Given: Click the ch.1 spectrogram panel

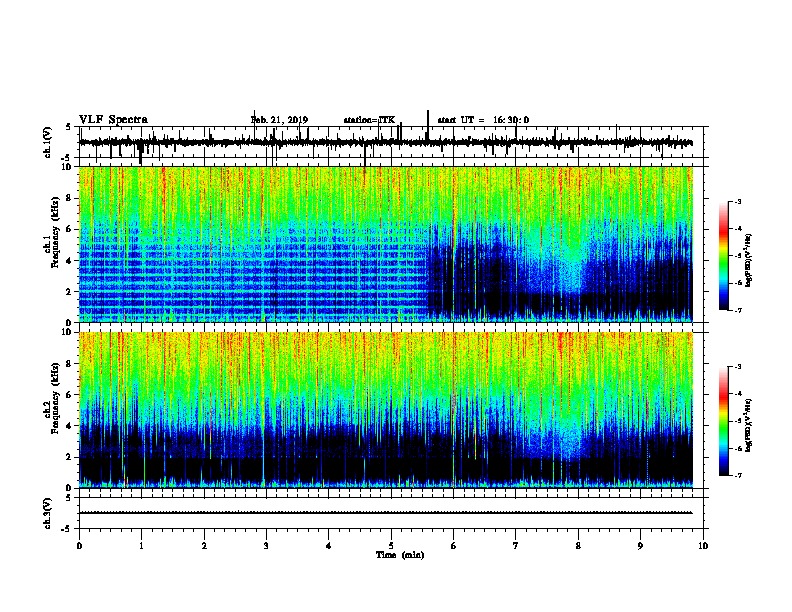Looking at the screenshot, I should coord(385,244).
